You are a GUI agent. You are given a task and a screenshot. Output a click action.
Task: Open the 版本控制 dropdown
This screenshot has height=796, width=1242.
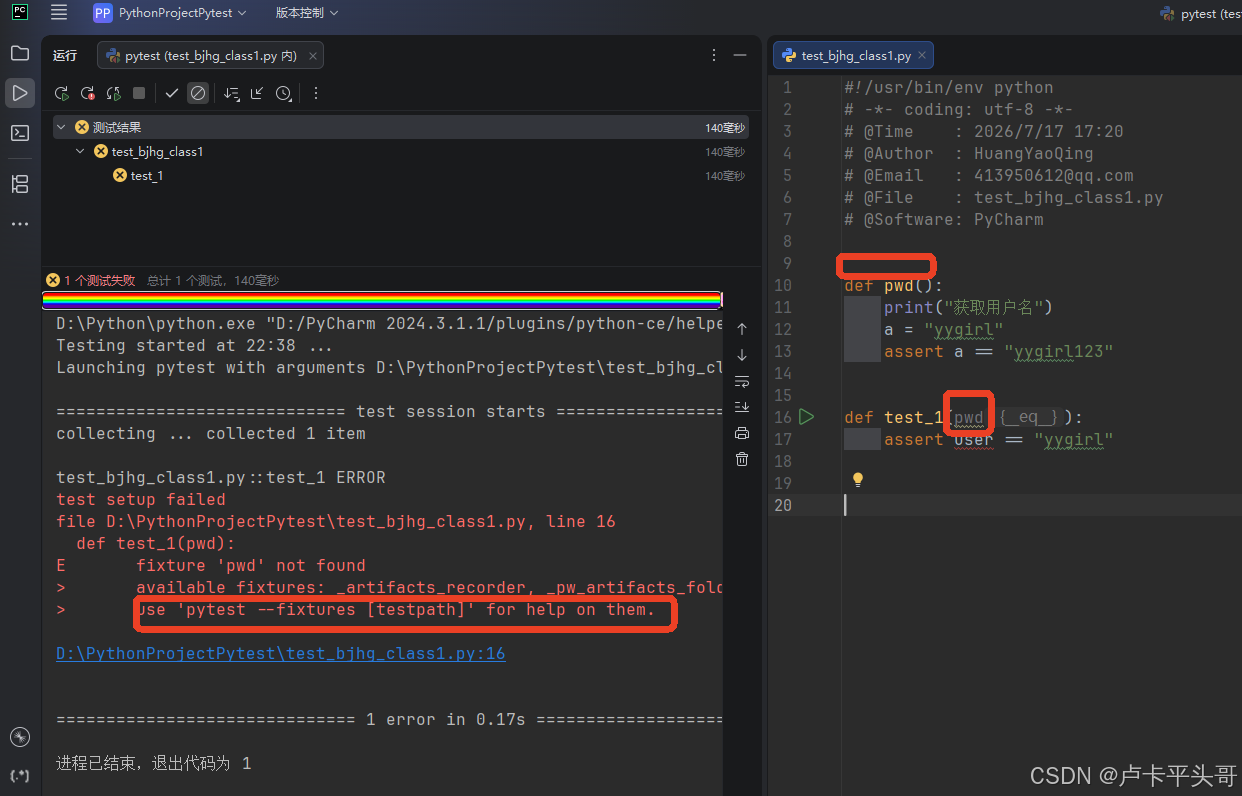pyautogui.click(x=307, y=13)
